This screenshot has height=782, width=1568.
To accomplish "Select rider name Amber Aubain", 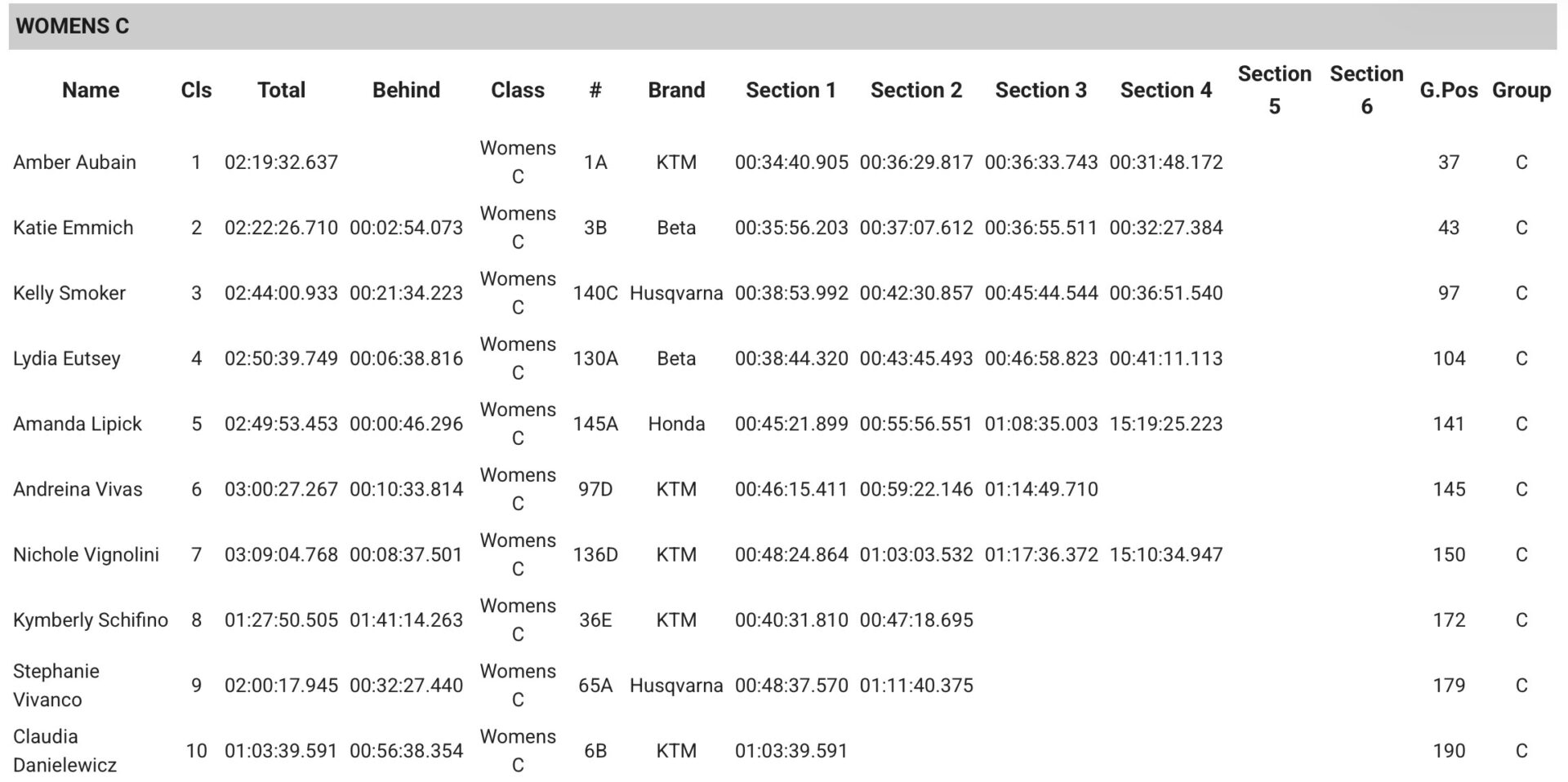I will point(74,162).
